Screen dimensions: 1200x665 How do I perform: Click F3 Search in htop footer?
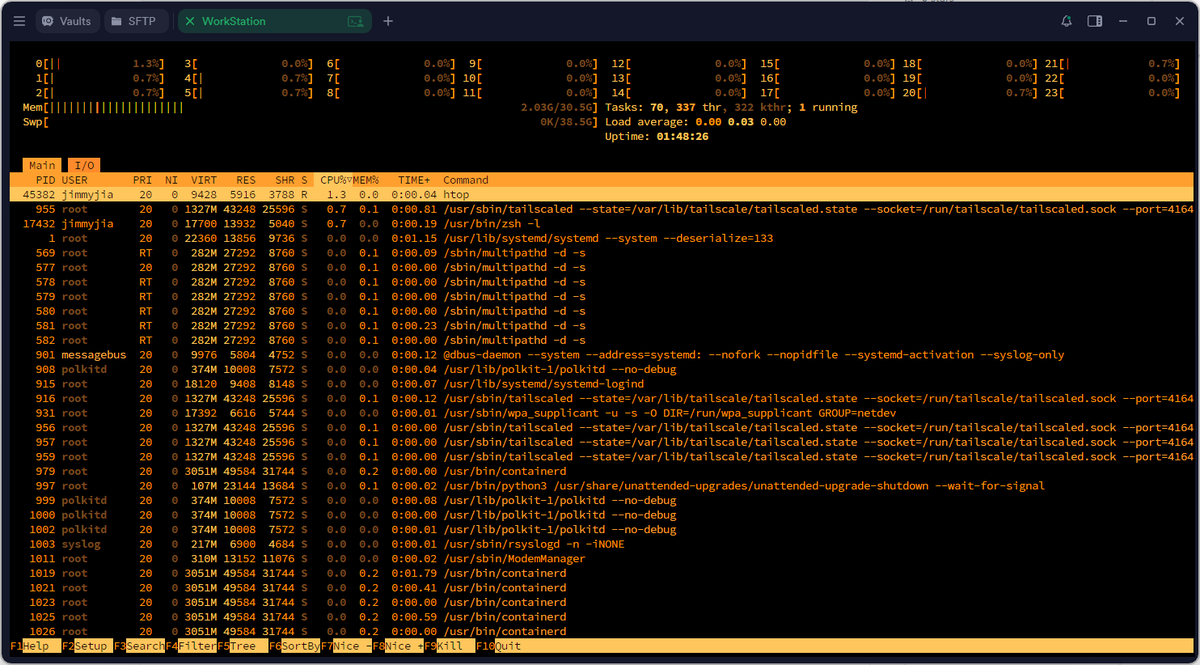139,646
